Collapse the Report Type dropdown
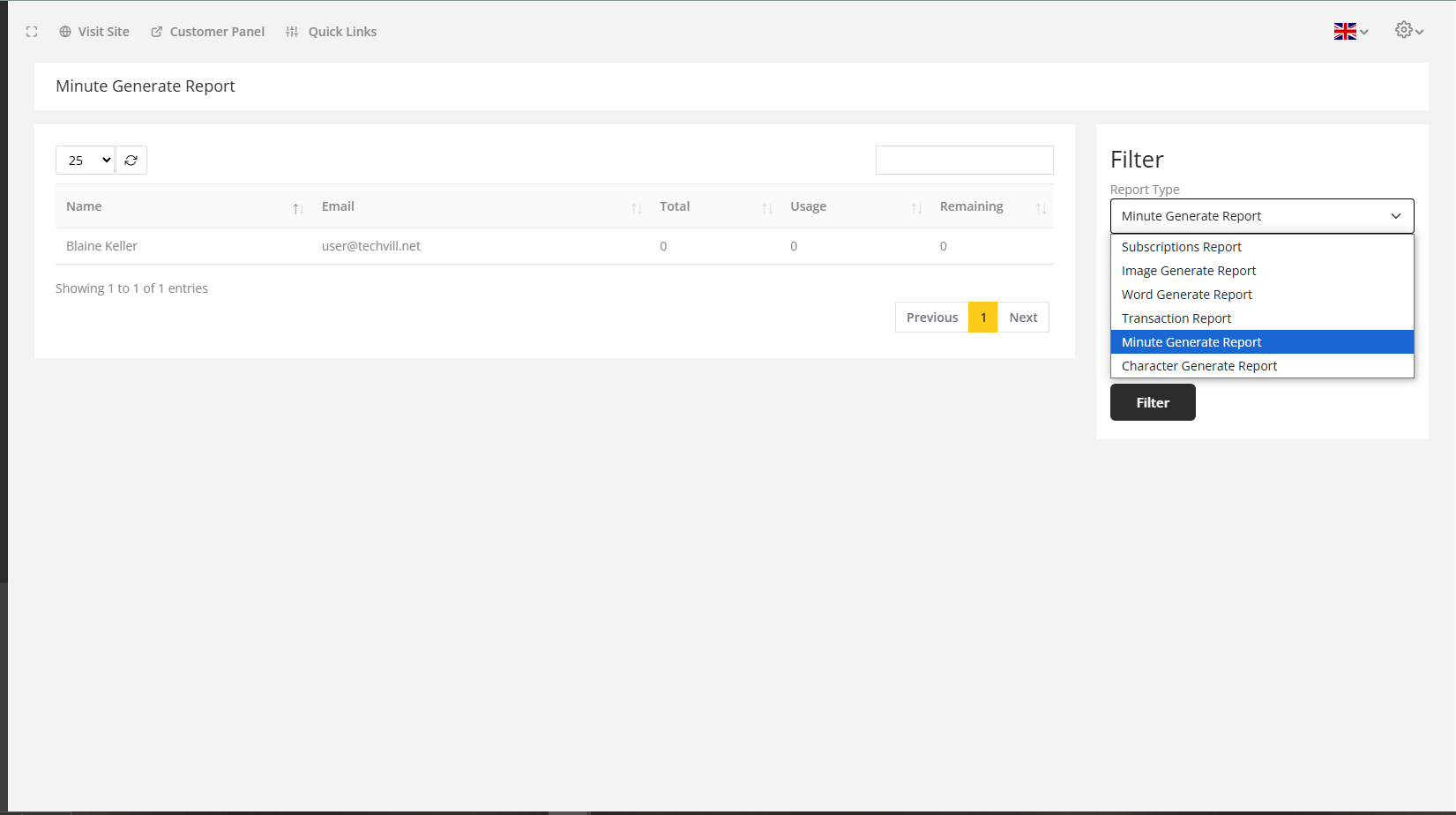Image resolution: width=1456 pixels, height=815 pixels. click(1261, 216)
